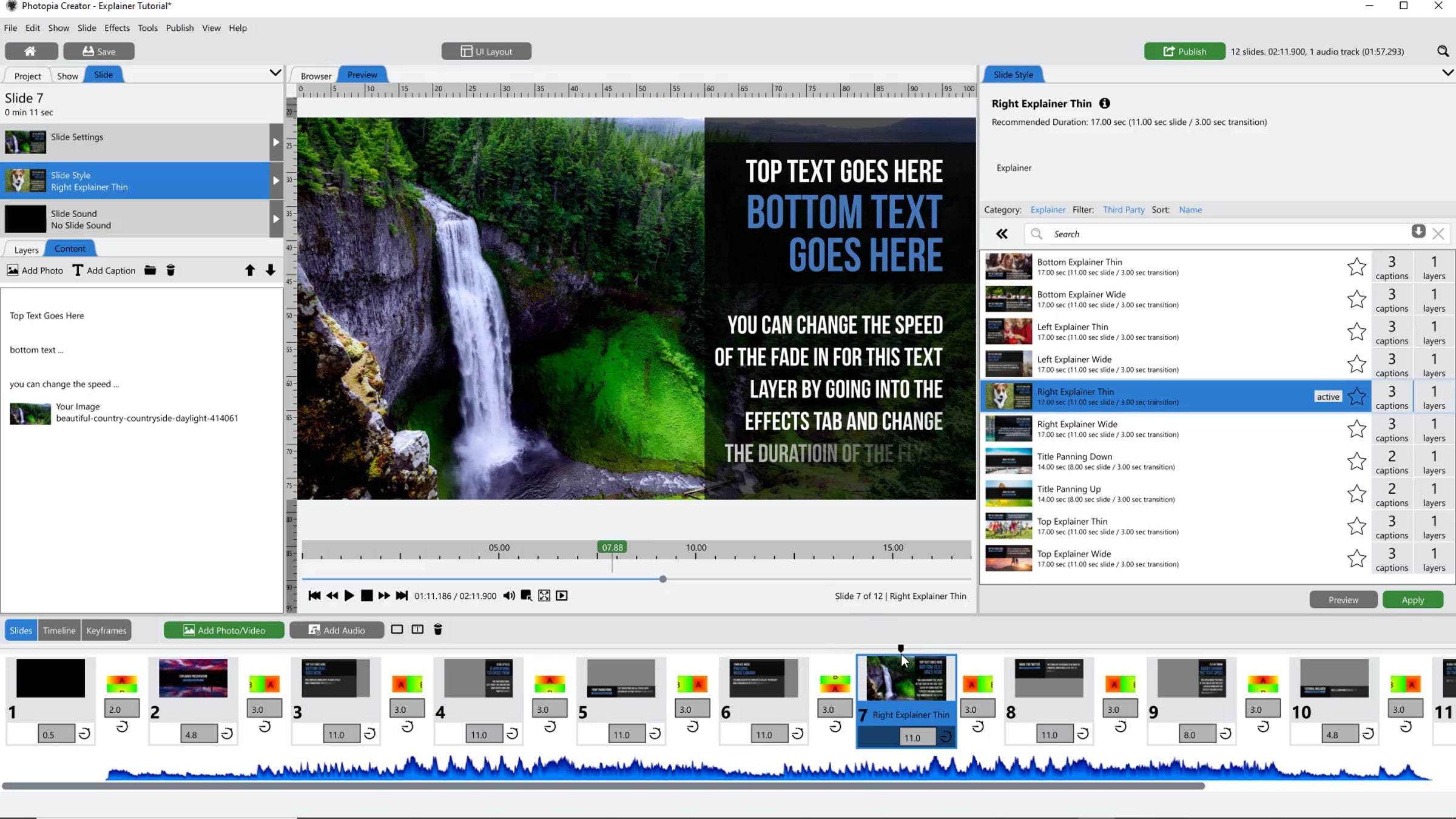Click the green Publish button
1456x819 pixels.
click(1184, 52)
